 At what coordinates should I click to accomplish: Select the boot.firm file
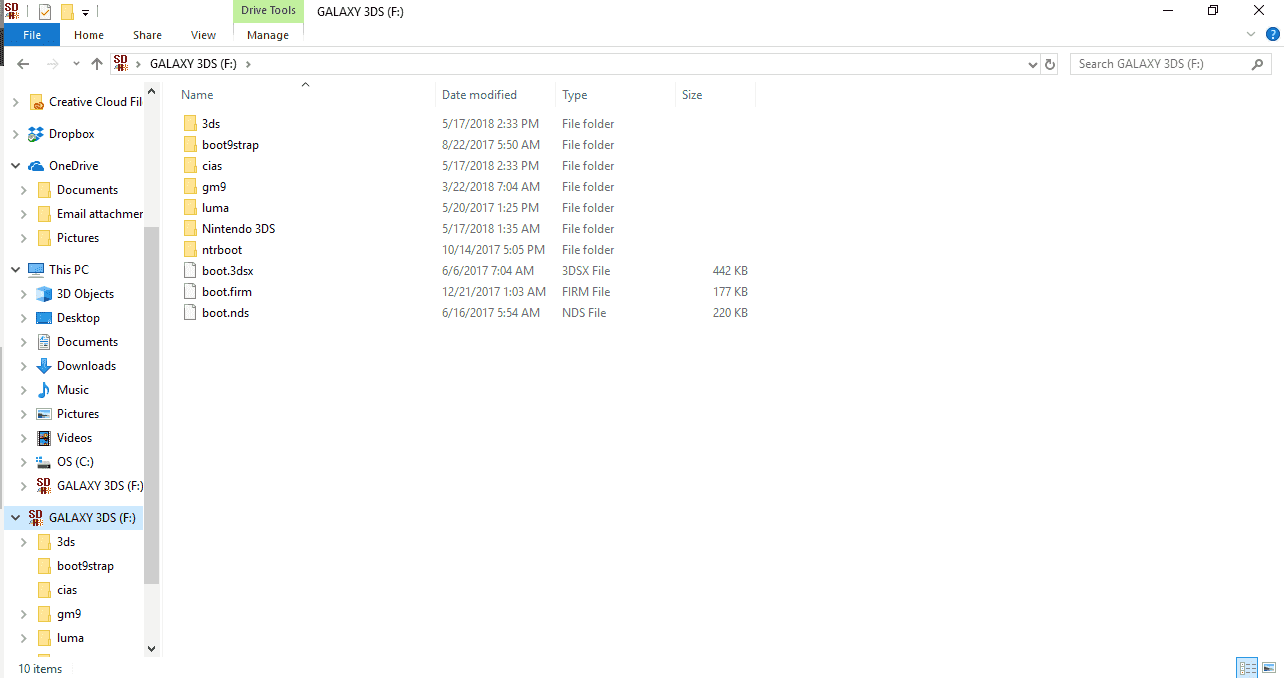point(227,292)
